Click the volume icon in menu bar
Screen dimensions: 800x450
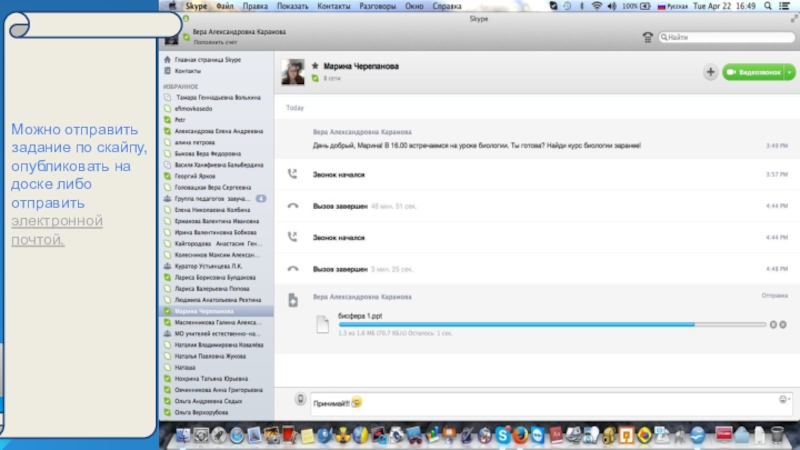tap(611, 6)
